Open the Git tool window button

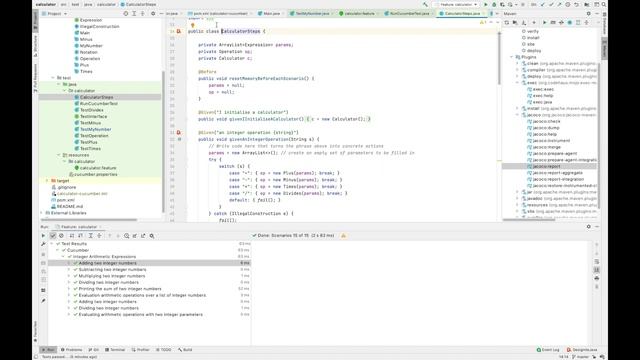point(93,350)
